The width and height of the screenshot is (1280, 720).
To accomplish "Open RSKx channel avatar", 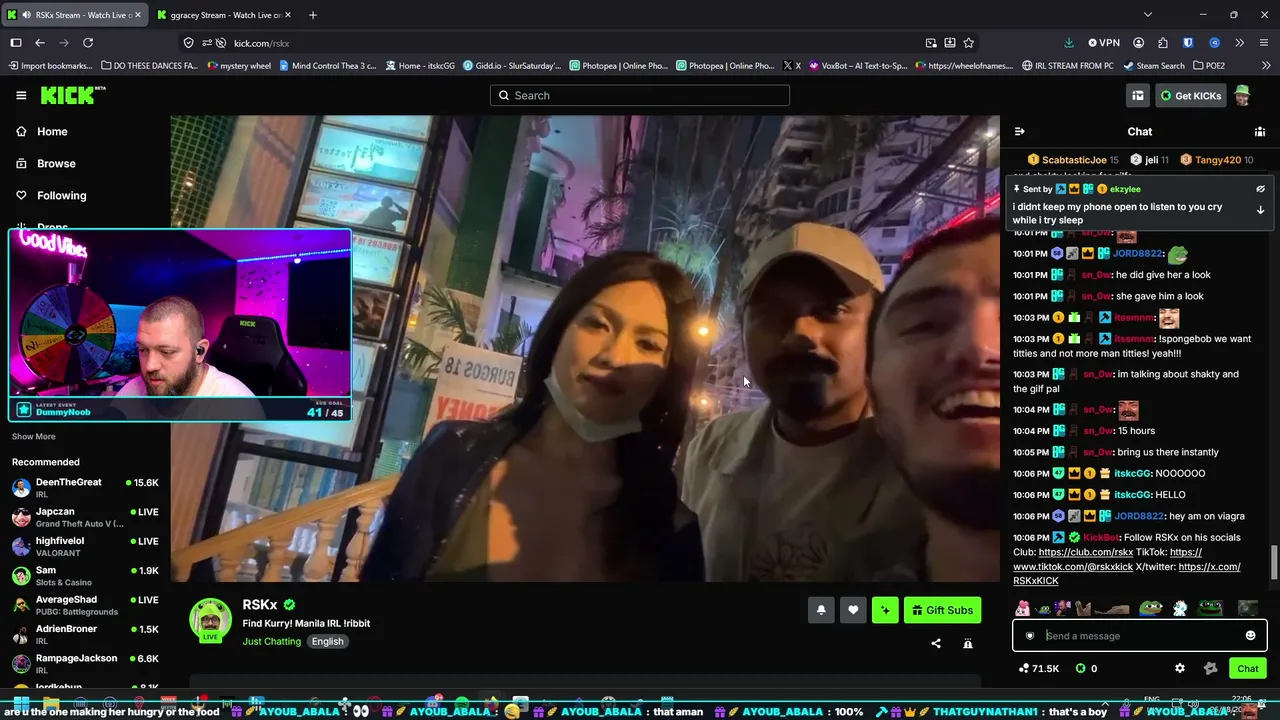I will pos(211,620).
